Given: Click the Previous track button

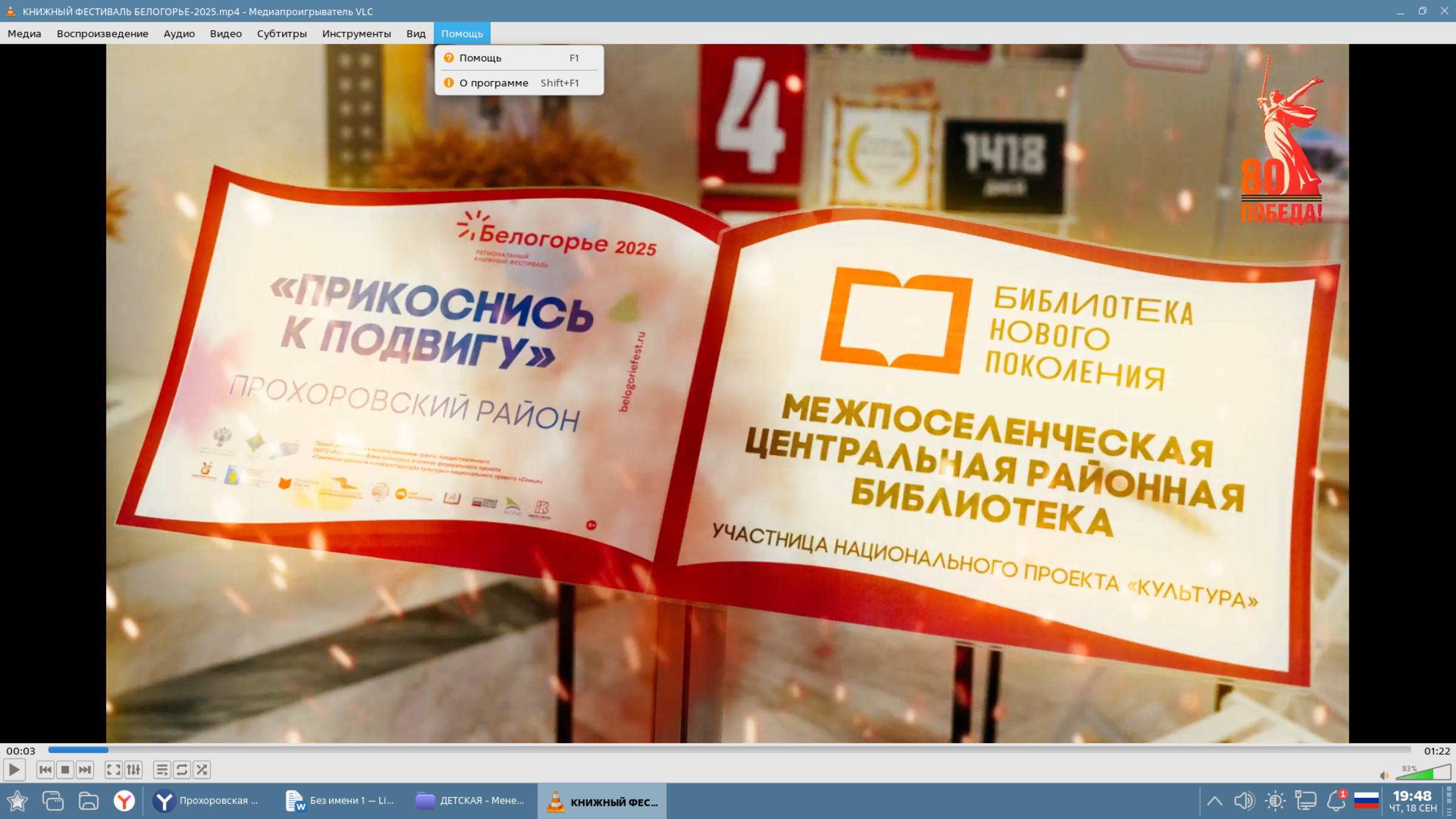Looking at the screenshot, I should tap(45, 770).
